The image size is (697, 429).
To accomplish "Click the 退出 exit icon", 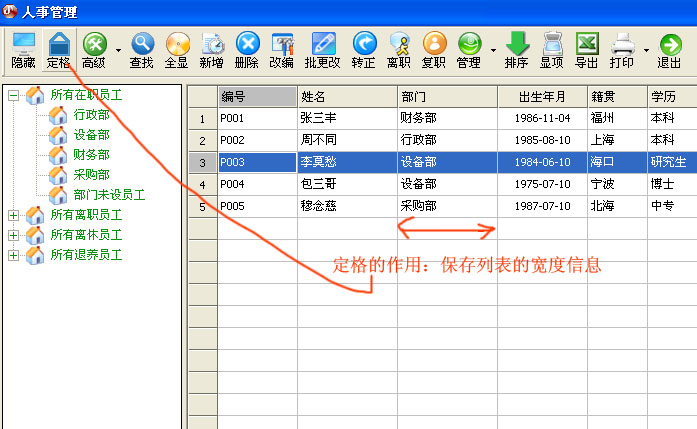I will coord(669,50).
